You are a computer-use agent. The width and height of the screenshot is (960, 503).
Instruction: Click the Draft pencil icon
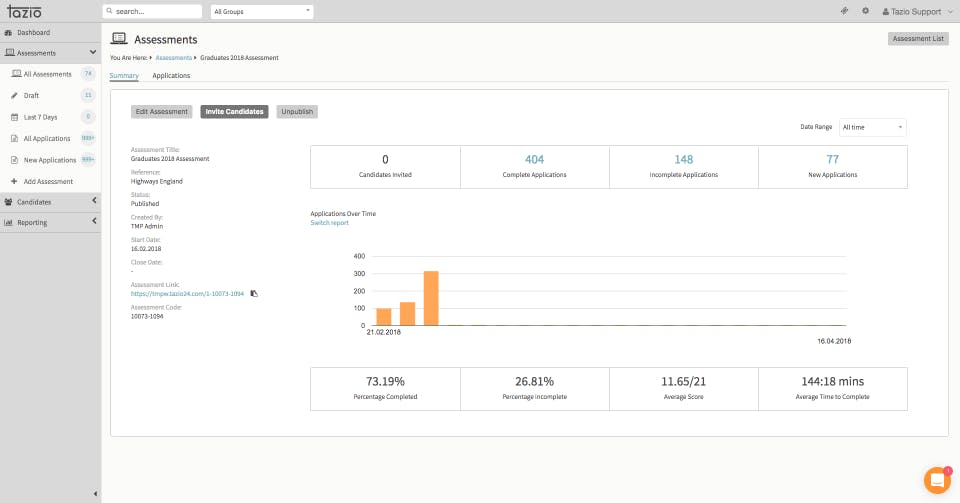(15, 95)
